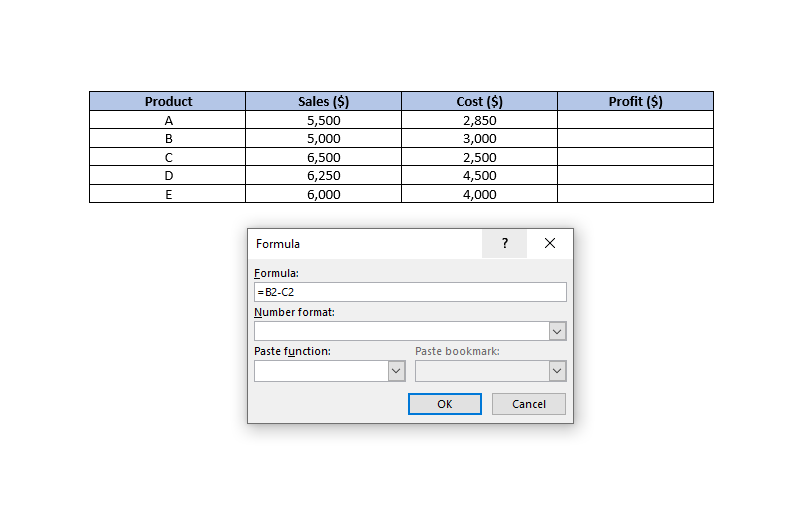804x508 pixels.
Task: Select the Product header cell
Action: (168, 101)
